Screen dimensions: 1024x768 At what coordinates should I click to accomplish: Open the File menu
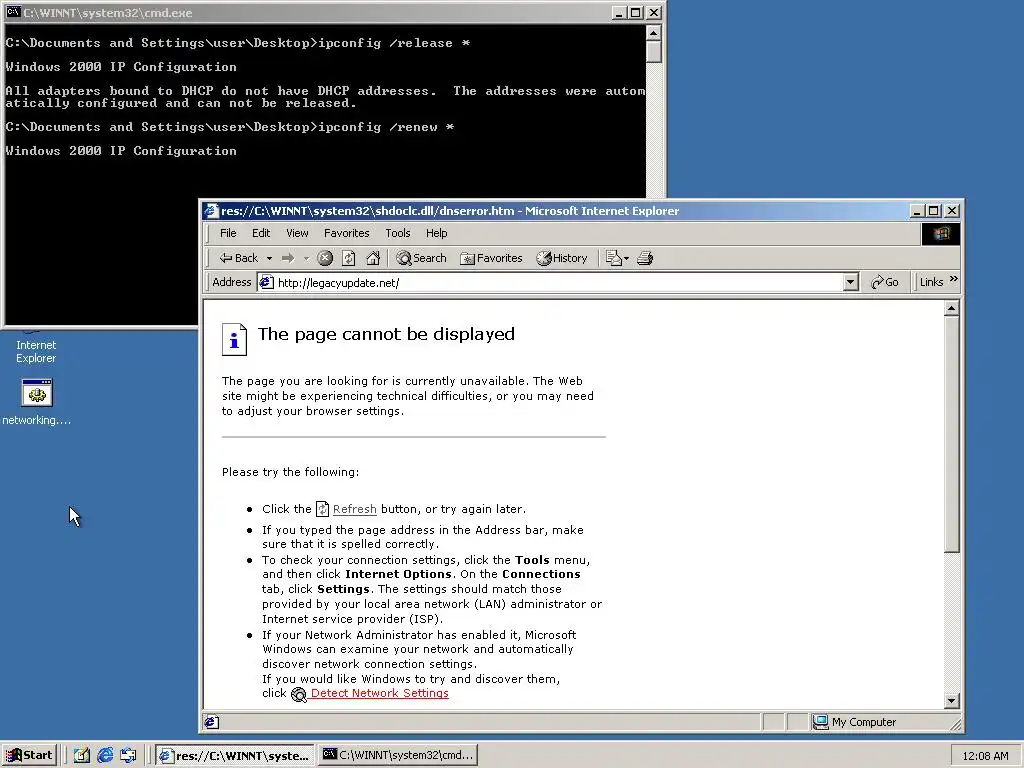pos(228,233)
